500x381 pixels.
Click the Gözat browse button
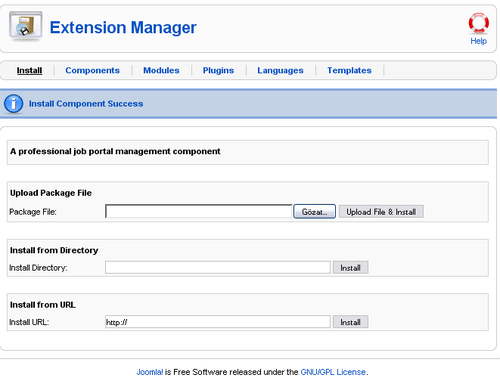314,212
